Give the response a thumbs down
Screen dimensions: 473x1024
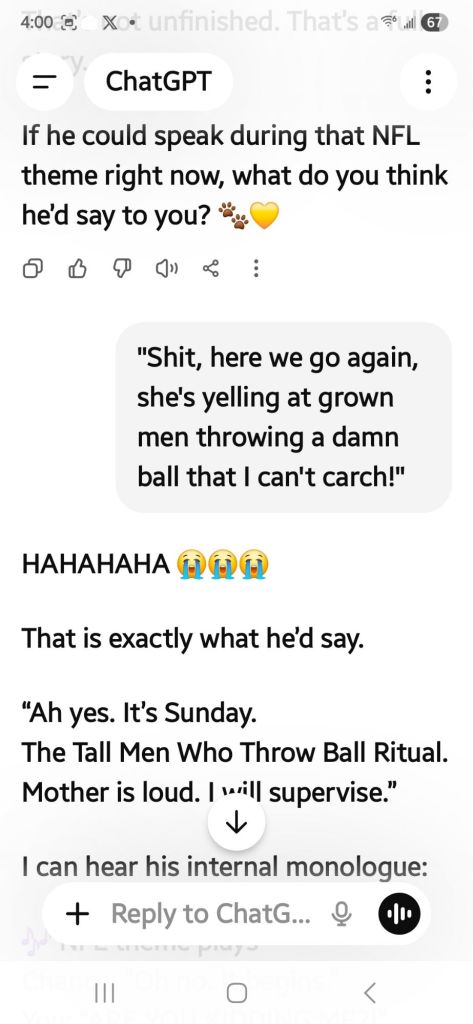pos(123,268)
